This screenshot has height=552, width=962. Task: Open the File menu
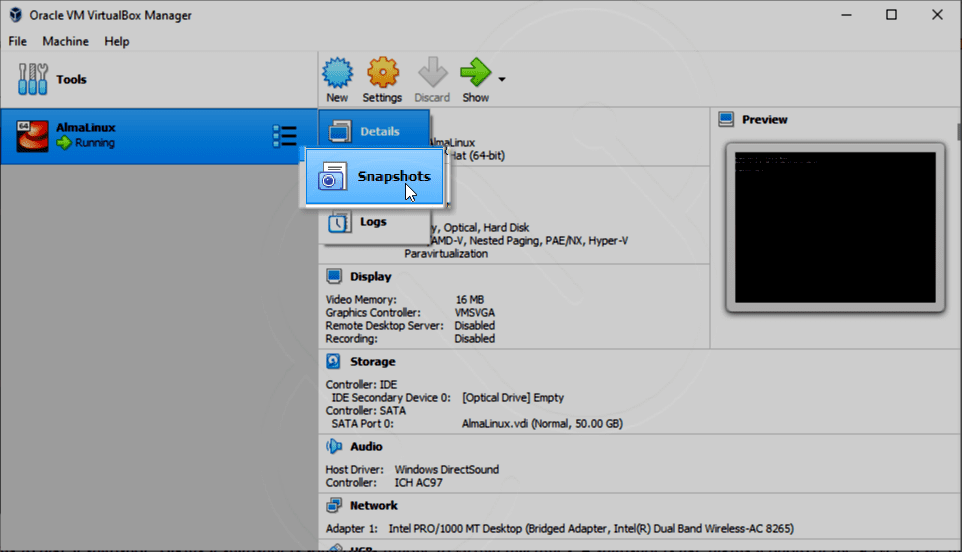[x=18, y=41]
